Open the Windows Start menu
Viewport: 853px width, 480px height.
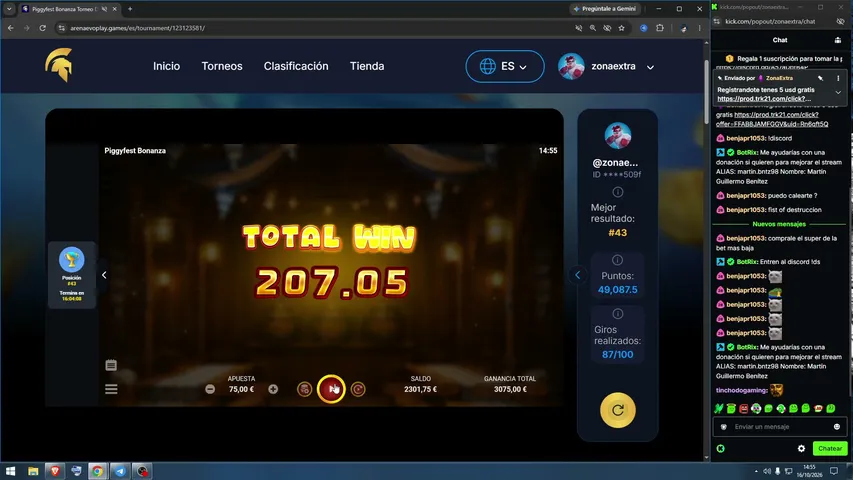10,471
